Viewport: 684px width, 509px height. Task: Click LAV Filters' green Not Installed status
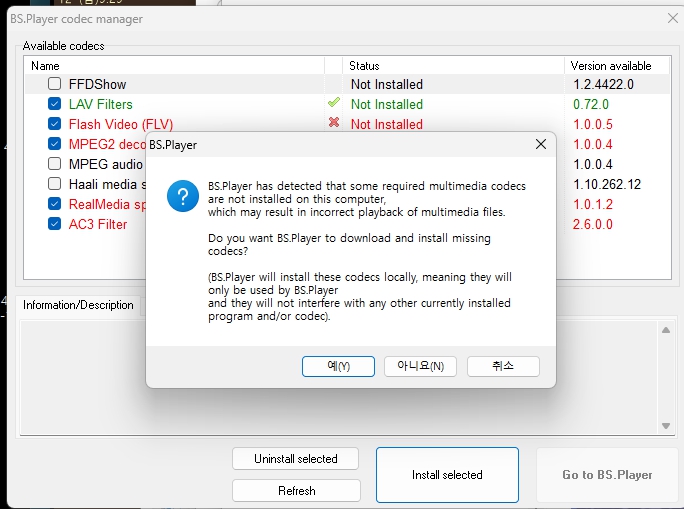click(x=387, y=104)
